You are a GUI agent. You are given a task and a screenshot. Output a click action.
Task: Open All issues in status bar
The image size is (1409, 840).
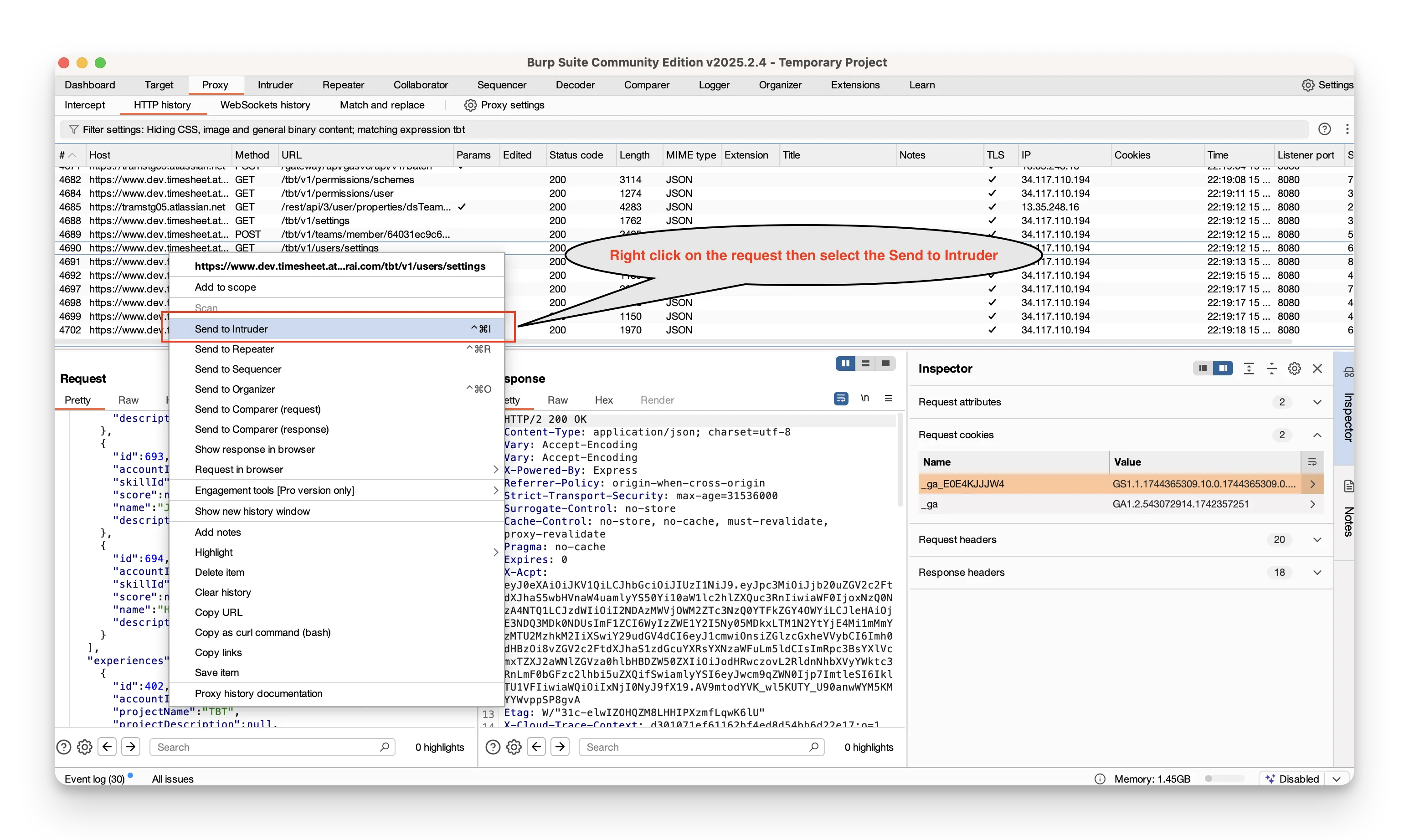[173, 779]
